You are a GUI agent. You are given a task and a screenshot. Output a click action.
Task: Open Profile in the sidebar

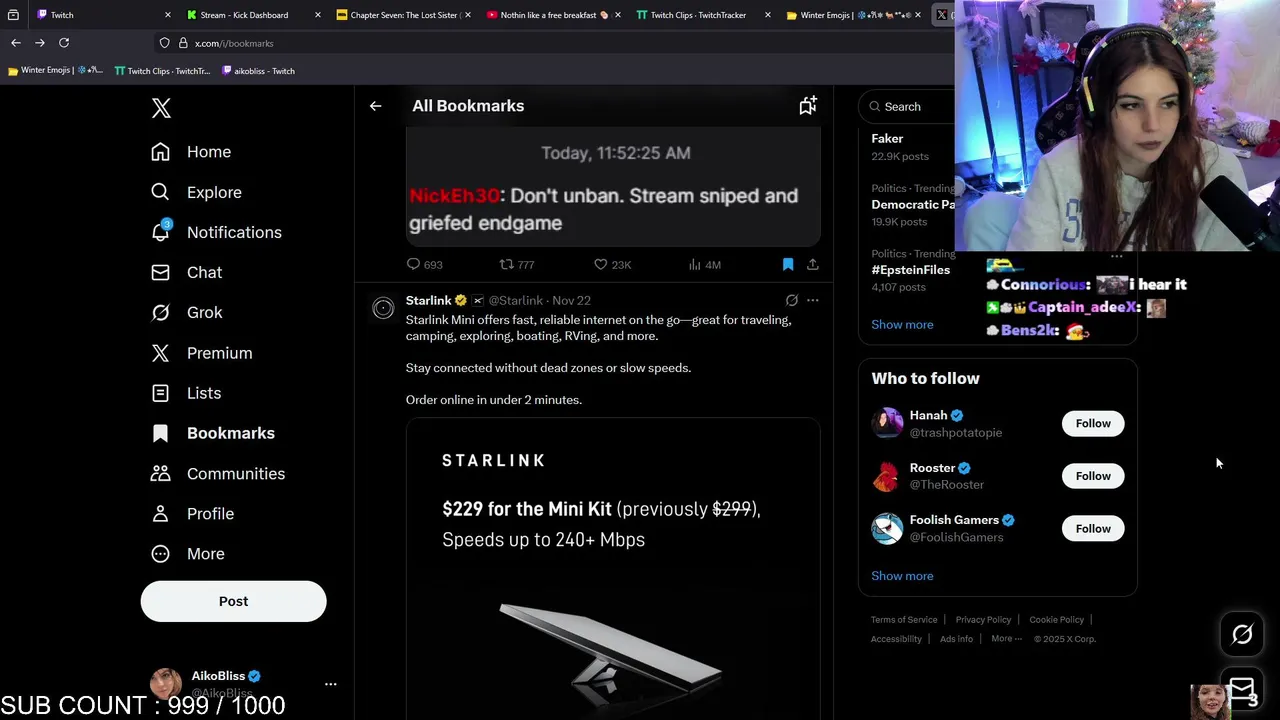point(192,513)
